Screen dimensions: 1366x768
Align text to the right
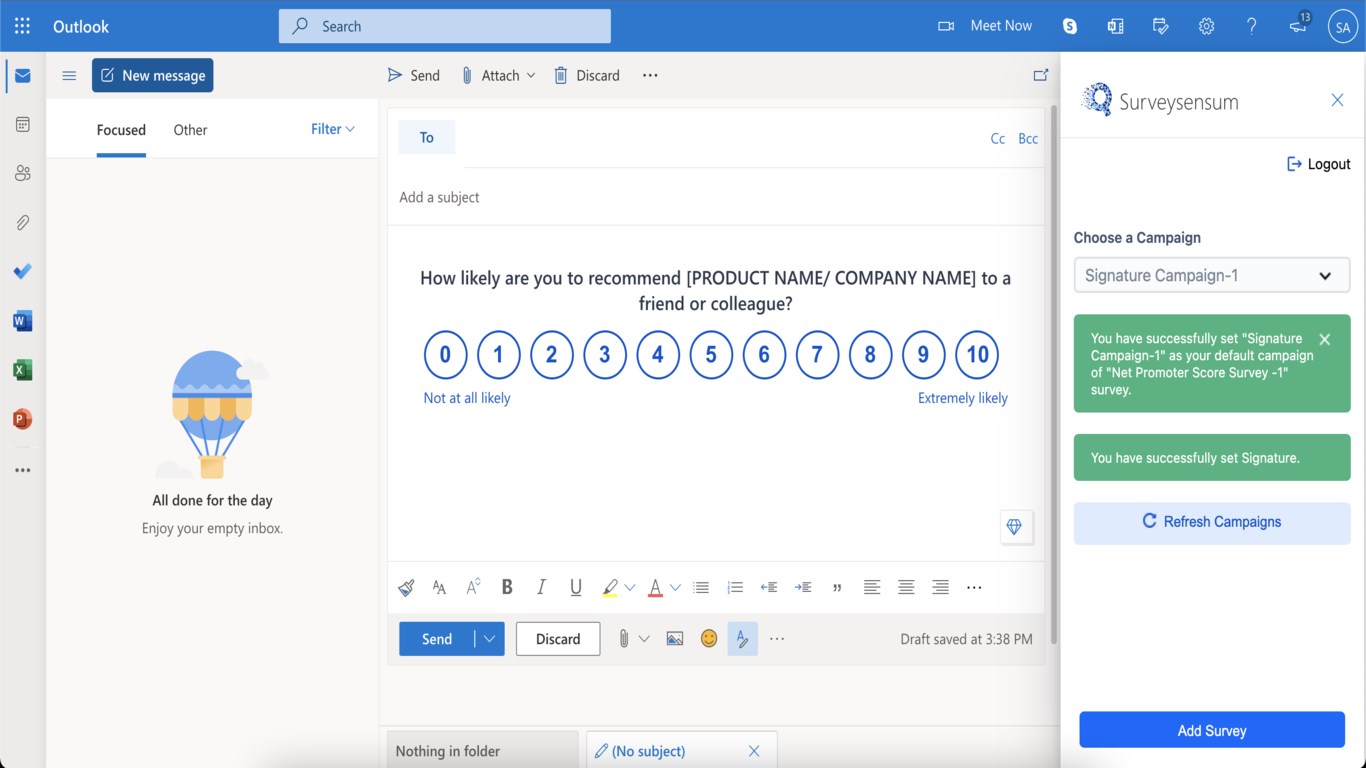click(940, 588)
